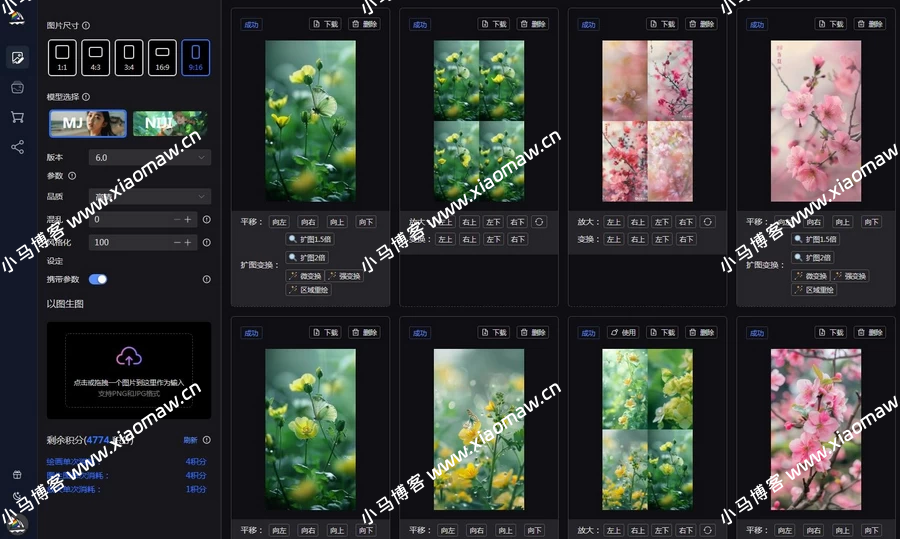Click 下载 on the first image card
Screen dimensions: 900x539
click(327, 24)
